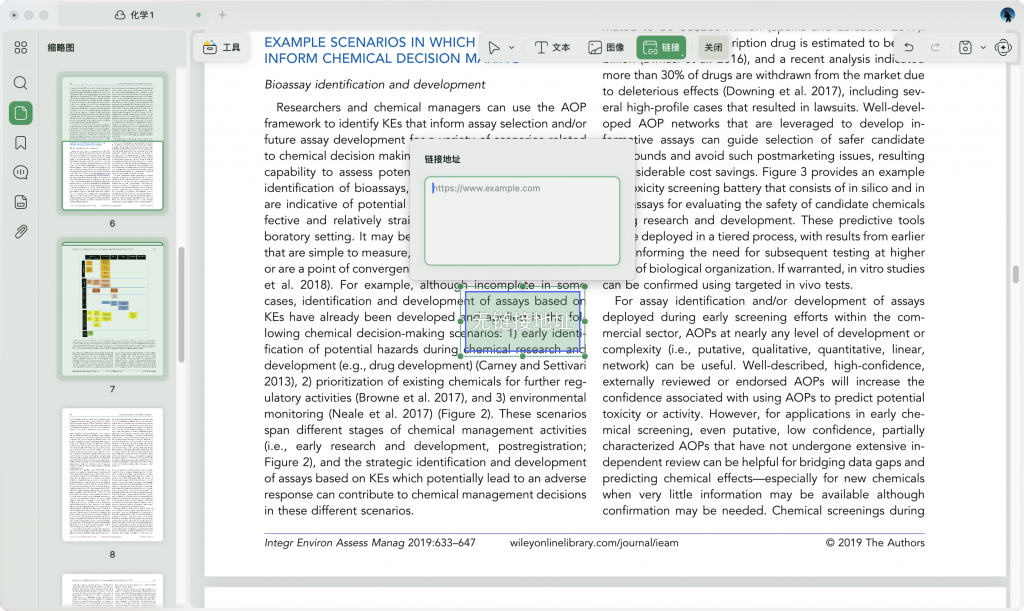
Task: Open the page 7 thumbnail
Action: [x=112, y=309]
